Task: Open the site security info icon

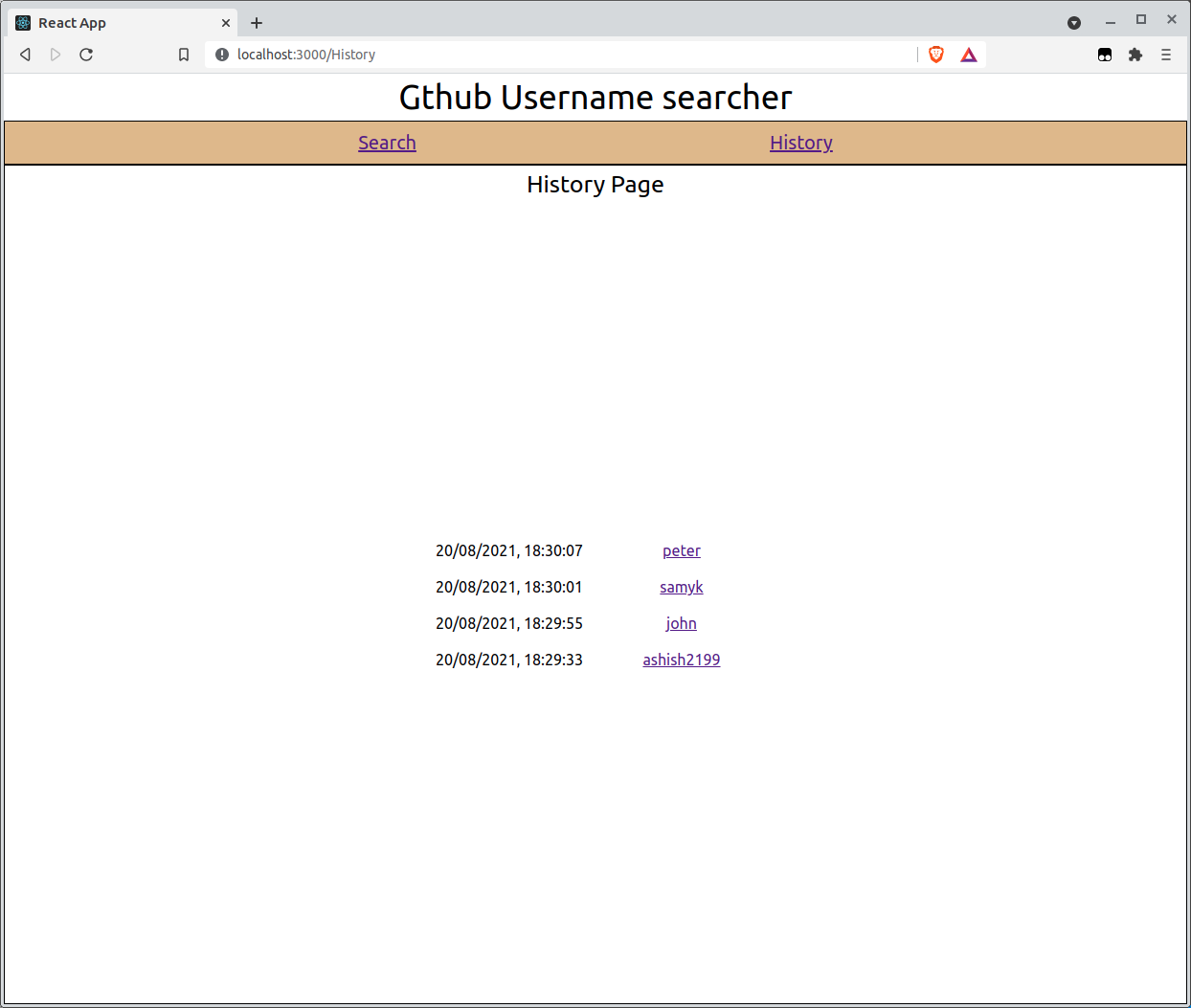Action: tap(222, 55)
